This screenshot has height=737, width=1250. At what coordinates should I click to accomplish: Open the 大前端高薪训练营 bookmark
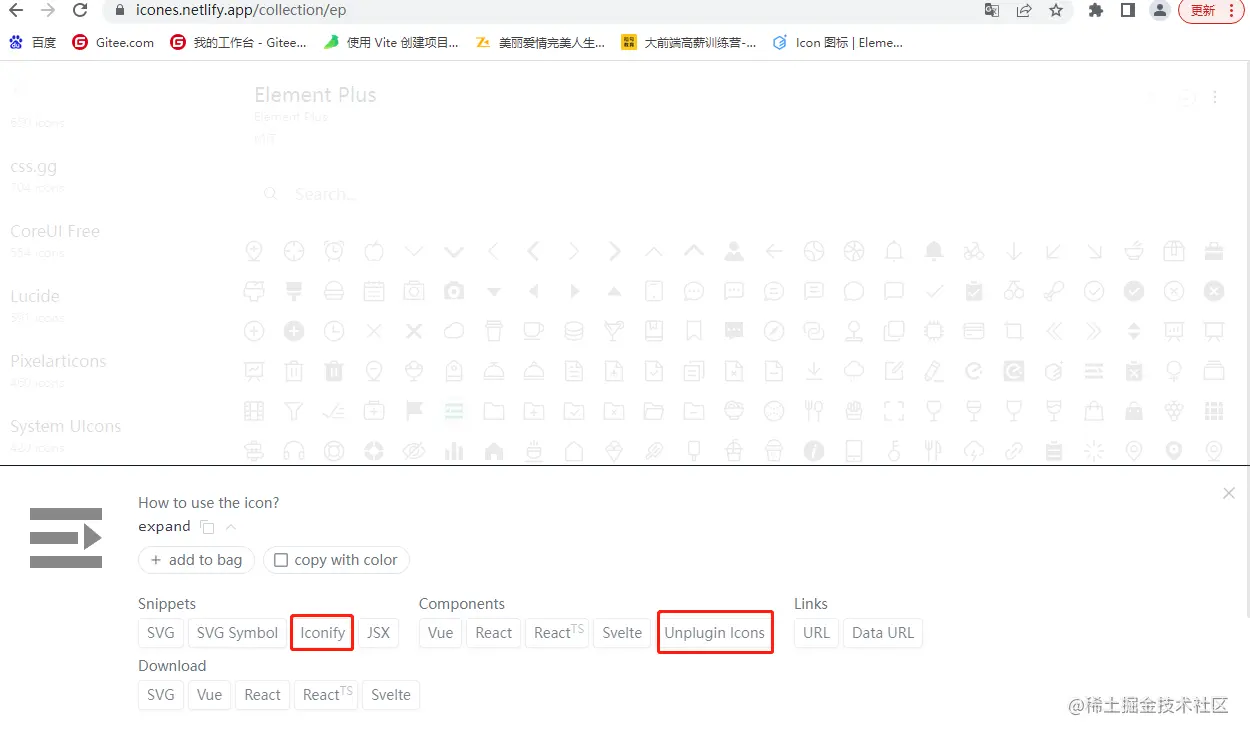pyautogui.click(x=689, y=42)
